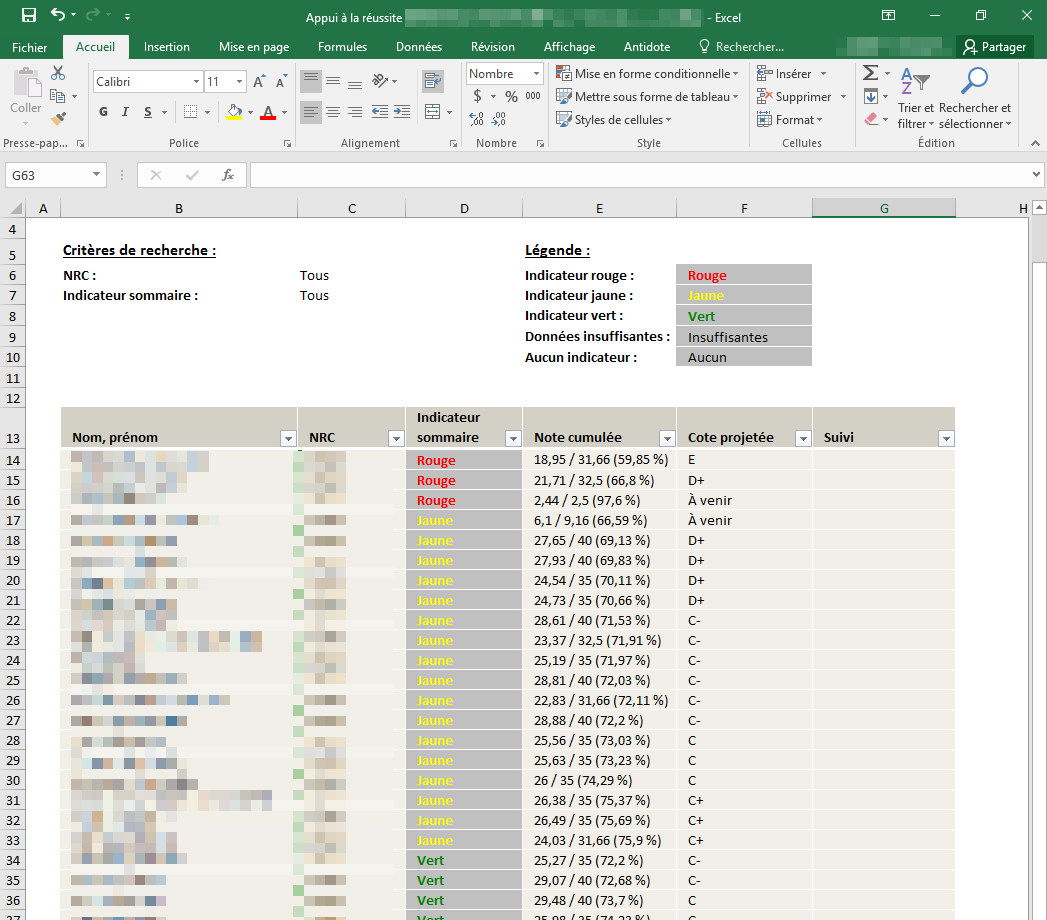
Task: Click Mettre sous forme de tableau
Action: point(648,96)
